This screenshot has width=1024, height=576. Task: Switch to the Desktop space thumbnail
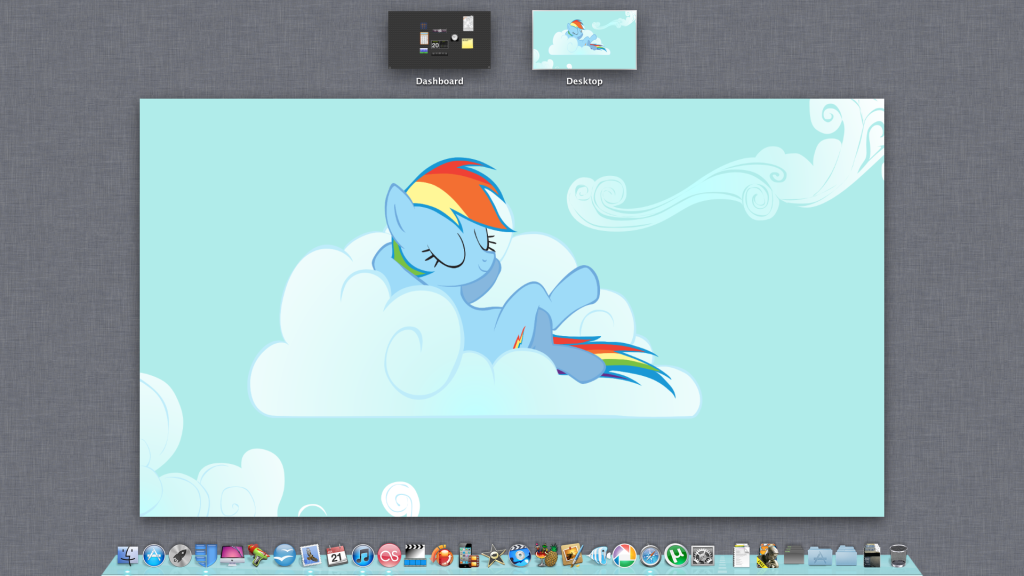click(x=584, y=40)
